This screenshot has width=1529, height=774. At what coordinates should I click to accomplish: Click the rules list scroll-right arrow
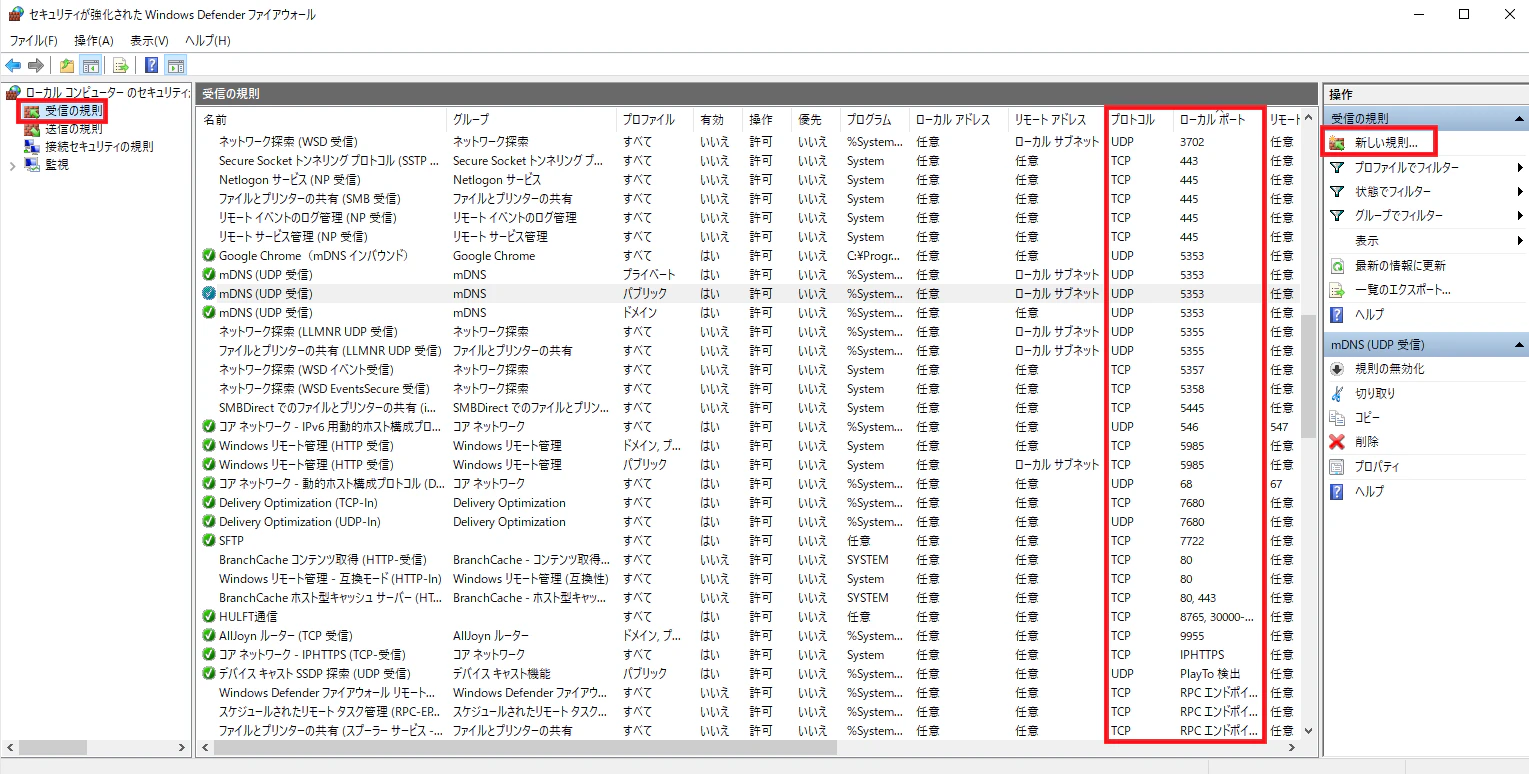(1291, 748)
